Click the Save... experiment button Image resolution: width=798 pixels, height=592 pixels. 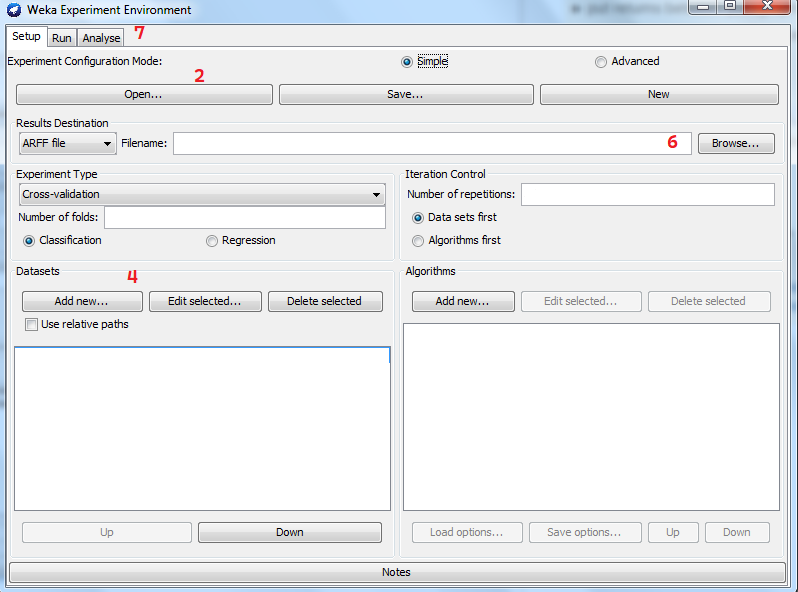(x=406, y=95)
